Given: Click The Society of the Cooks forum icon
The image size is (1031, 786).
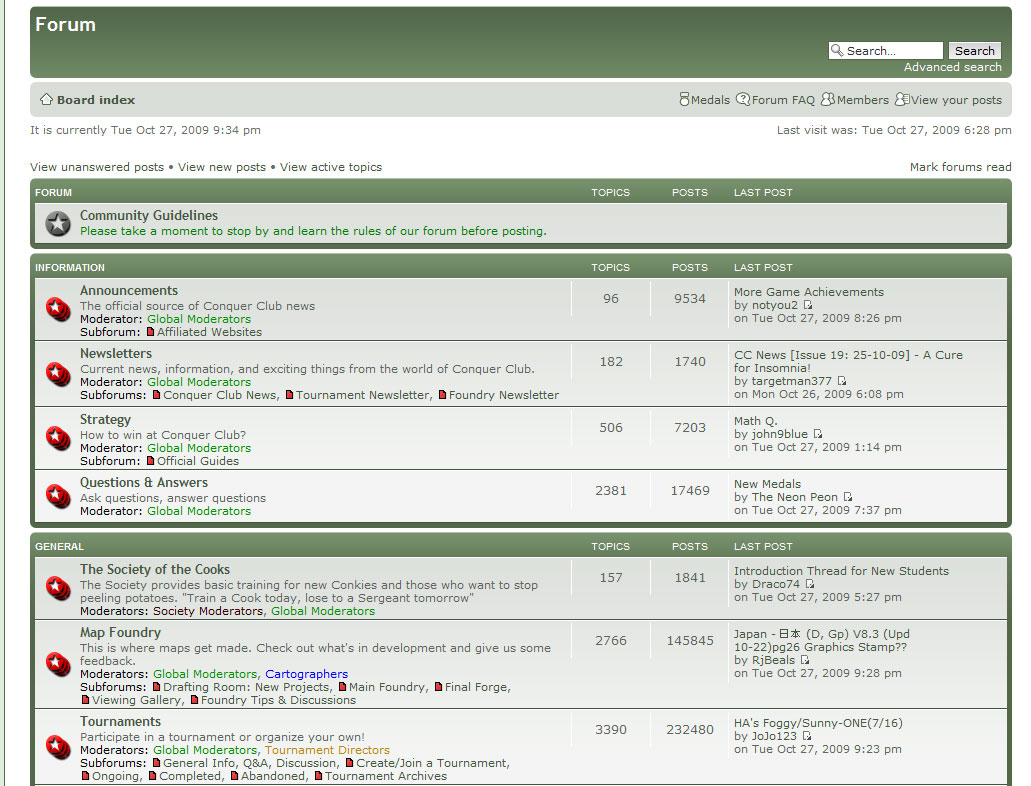Looking at the screenshot, I should pyautogui.click(x=58, y=587).
